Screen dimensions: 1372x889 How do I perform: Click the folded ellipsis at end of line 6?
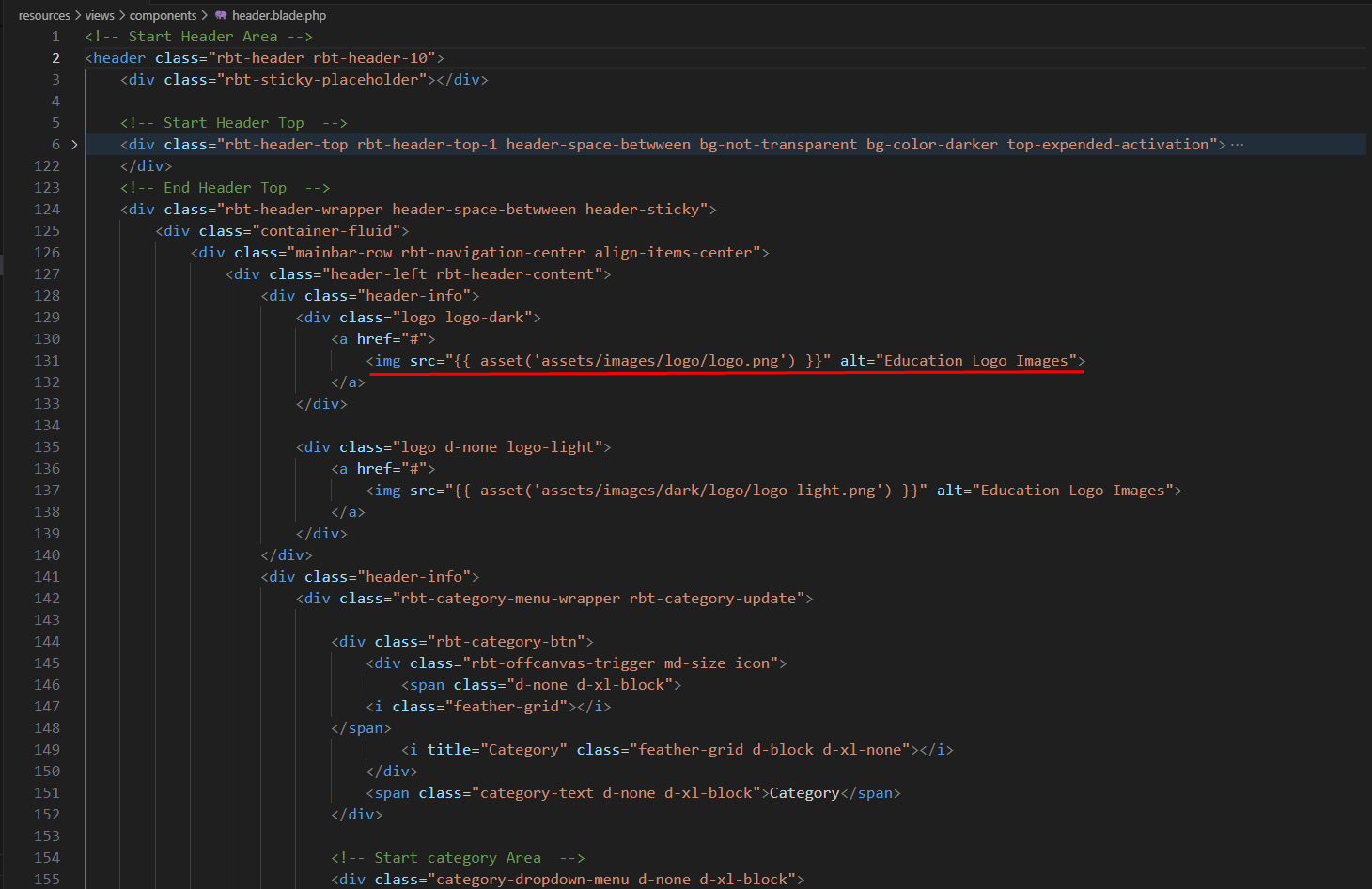click(x=1237, y=145)
